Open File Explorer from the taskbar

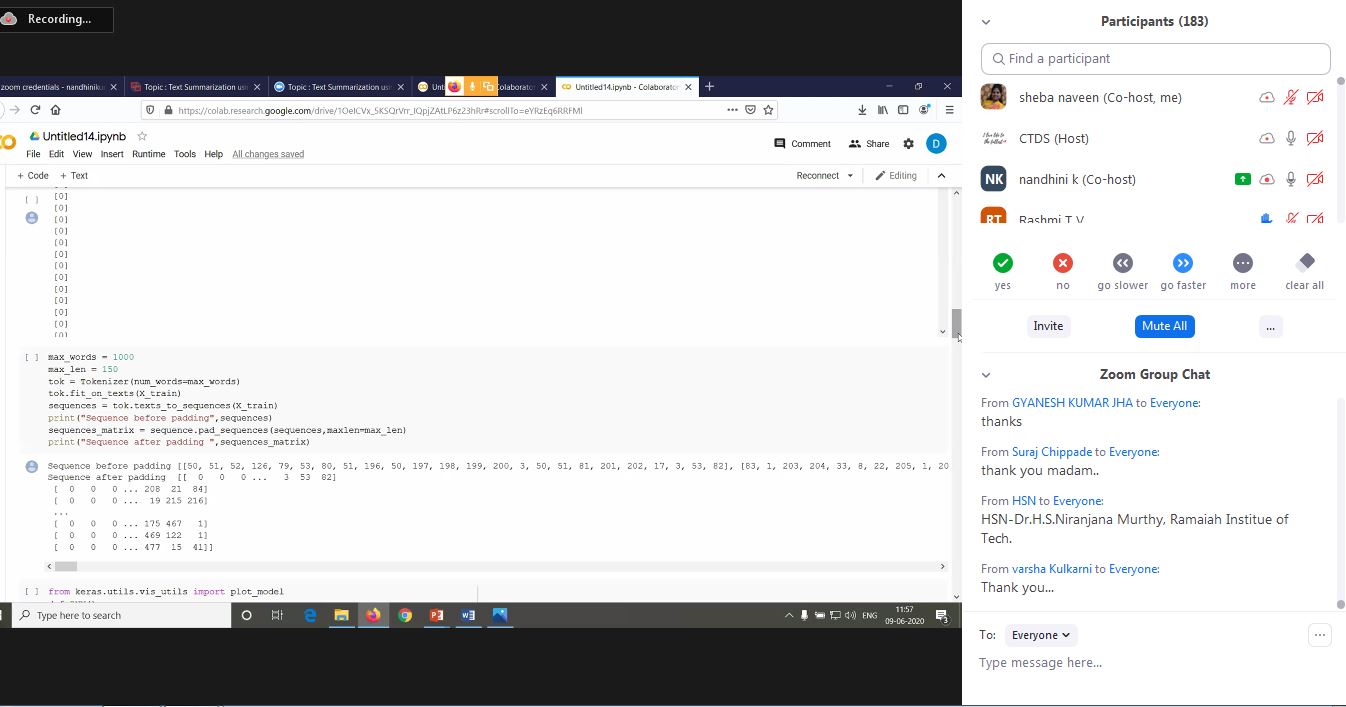[x=341, y=616]
